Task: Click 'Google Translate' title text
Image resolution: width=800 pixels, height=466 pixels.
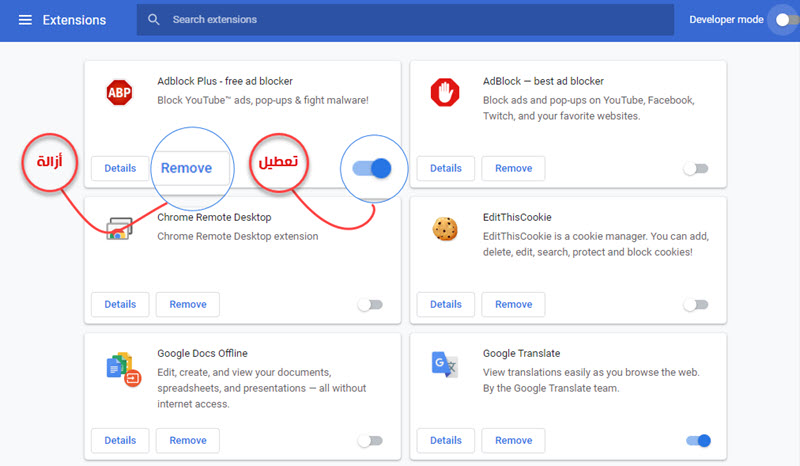Action: point(521,353)
